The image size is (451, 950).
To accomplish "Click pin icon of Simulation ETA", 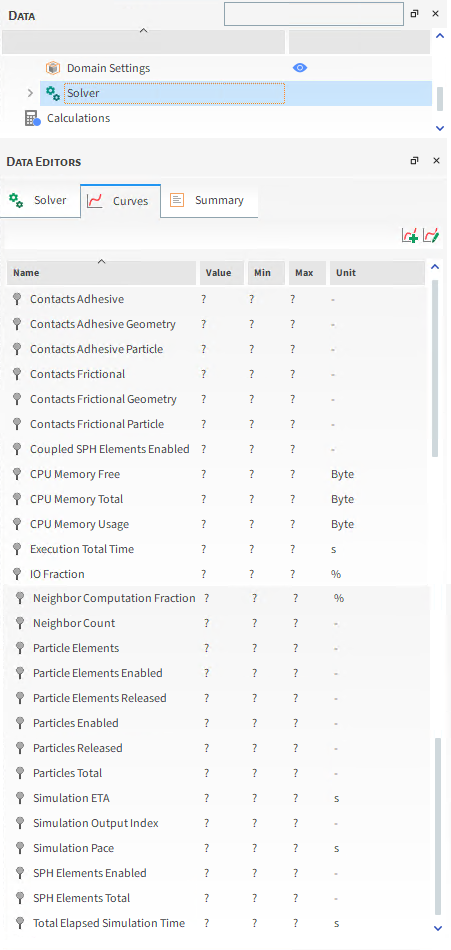I will 20,798.
